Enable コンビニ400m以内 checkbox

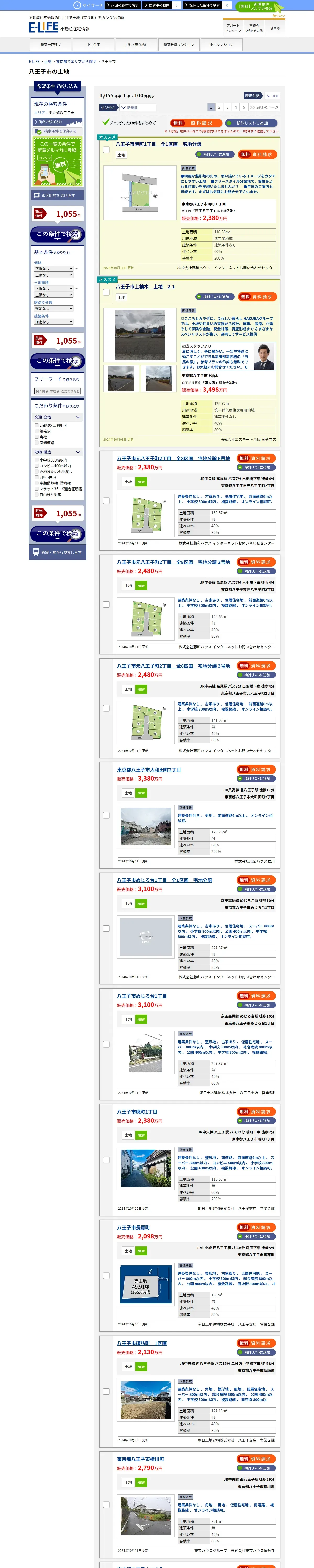[x=37, y=466]
